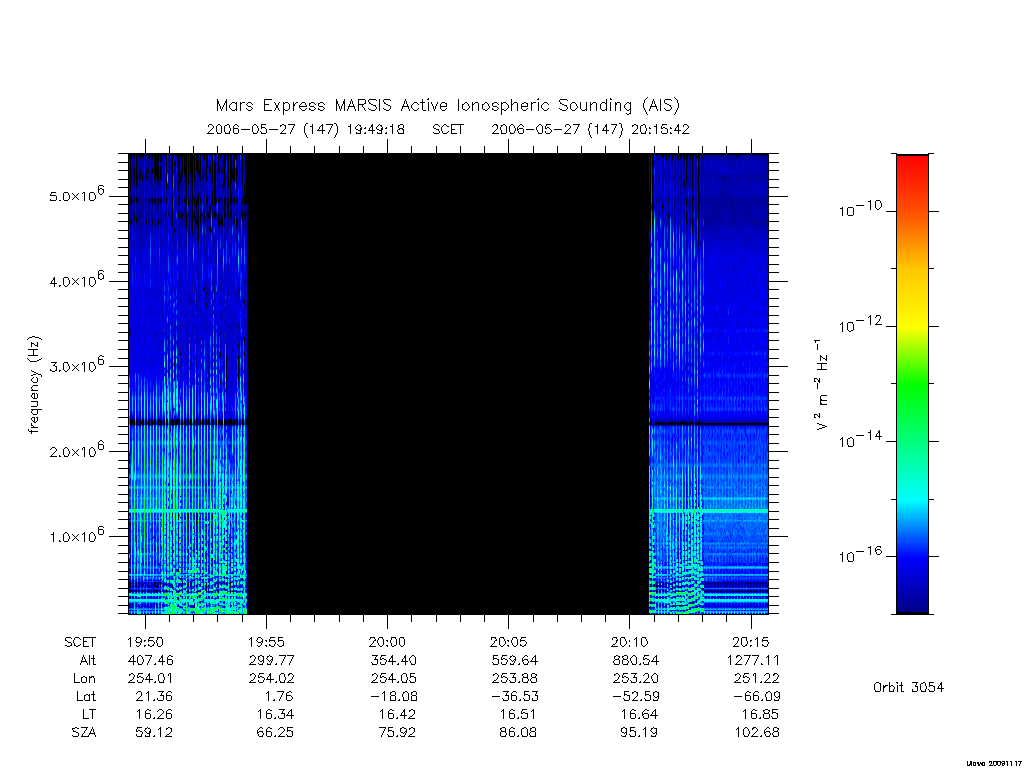Click the 10^-12 colorbar tick label
Image resolution: width=1024 pixels, height=768 pixels.
[860, 325]
